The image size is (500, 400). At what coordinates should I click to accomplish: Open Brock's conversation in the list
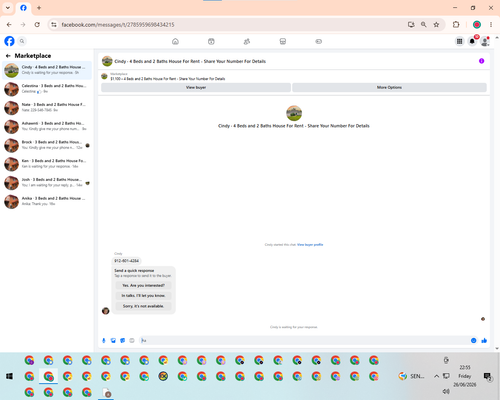pyautogui.click(x=47, y=145)
